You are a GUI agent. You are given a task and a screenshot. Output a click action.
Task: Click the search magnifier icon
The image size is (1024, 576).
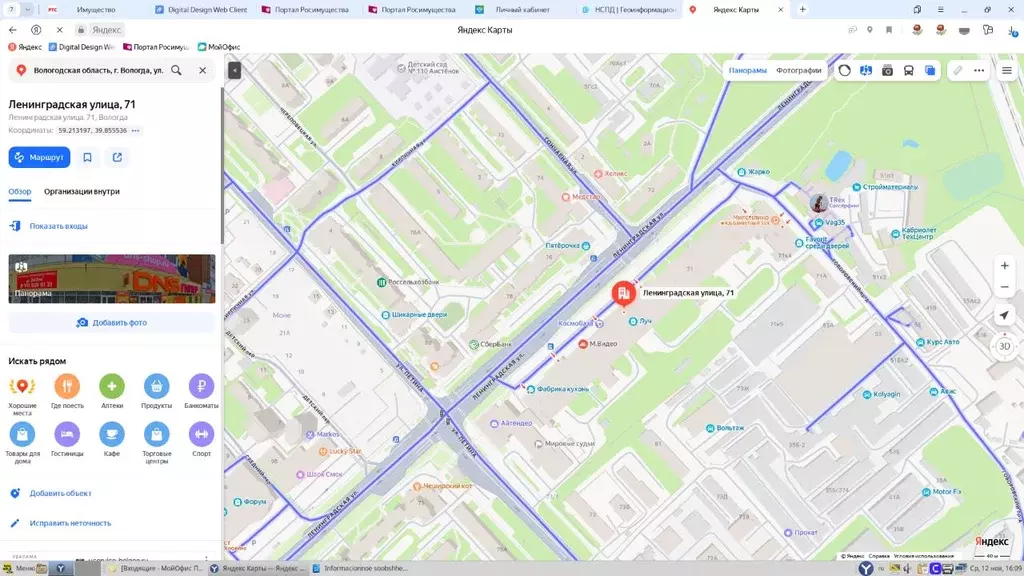(x=176, y=70)
